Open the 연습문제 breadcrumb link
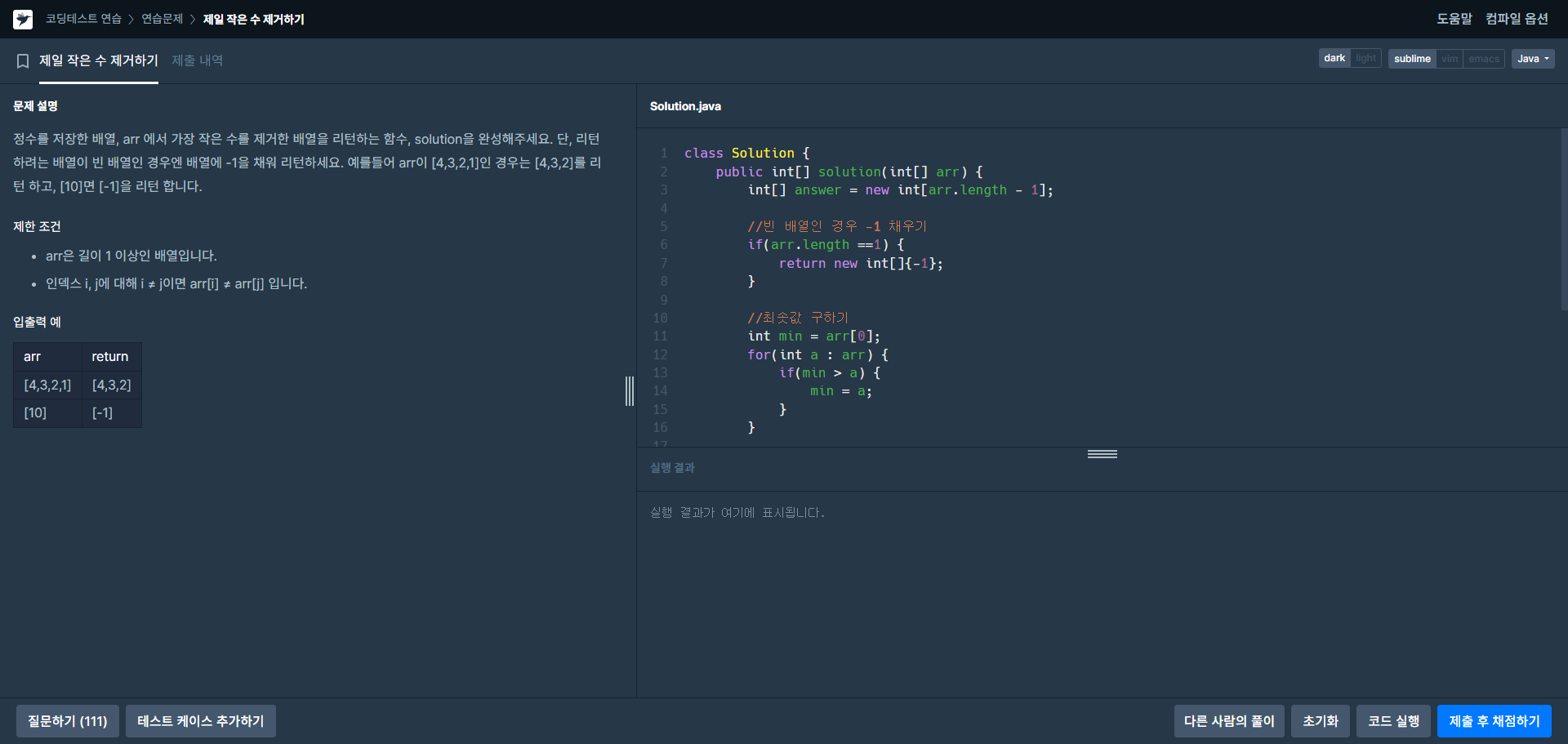1568x744 pixels. point(162,19)
